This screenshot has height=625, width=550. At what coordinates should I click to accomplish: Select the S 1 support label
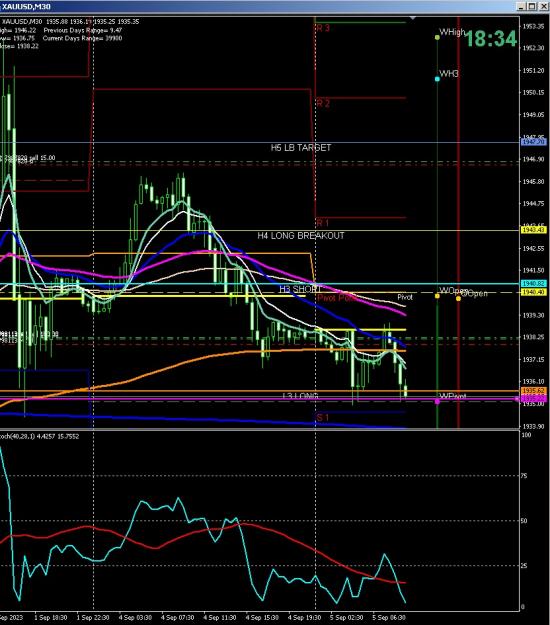coord(322,418)
